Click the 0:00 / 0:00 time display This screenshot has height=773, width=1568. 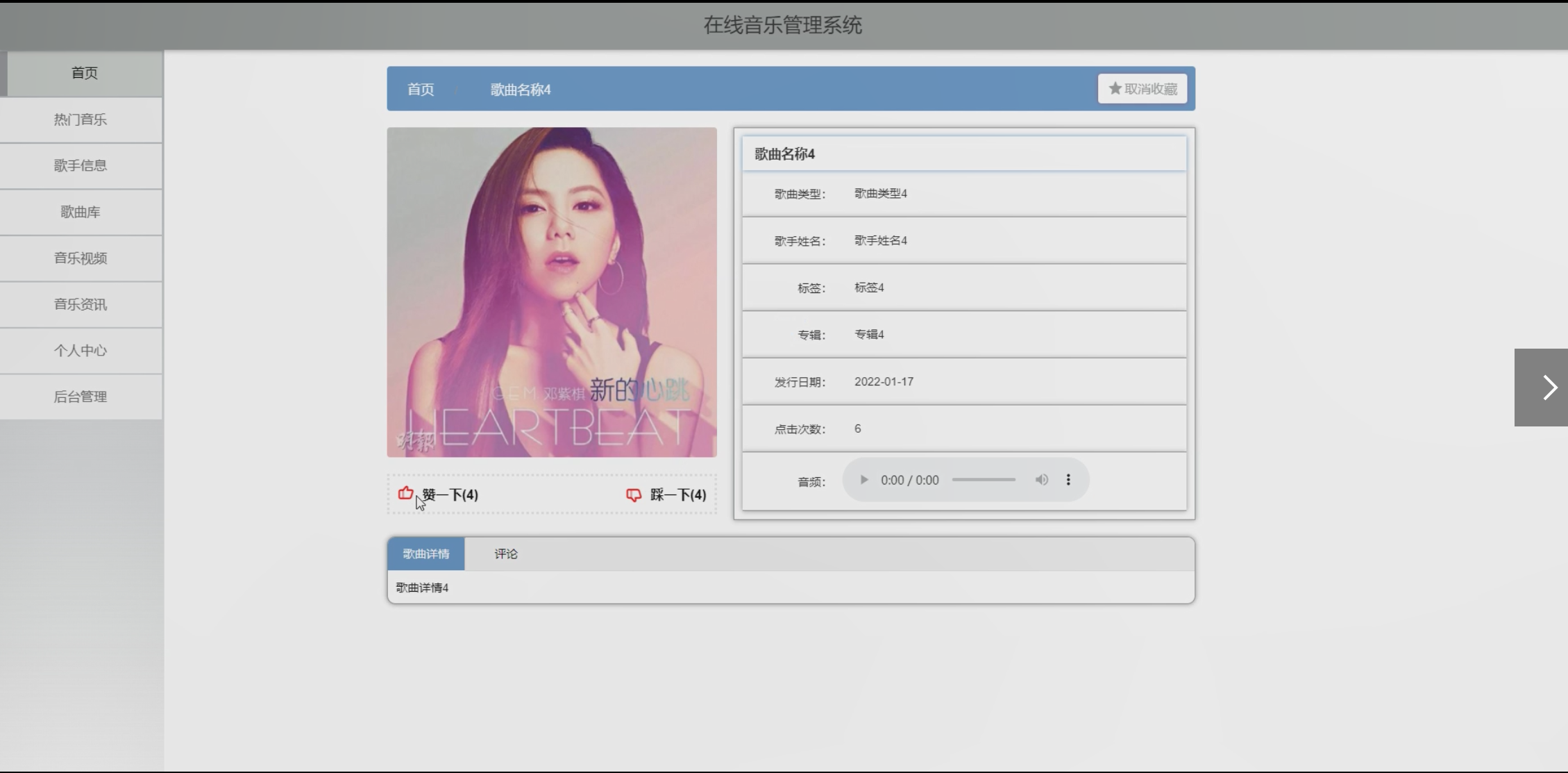tap(910, 480)
